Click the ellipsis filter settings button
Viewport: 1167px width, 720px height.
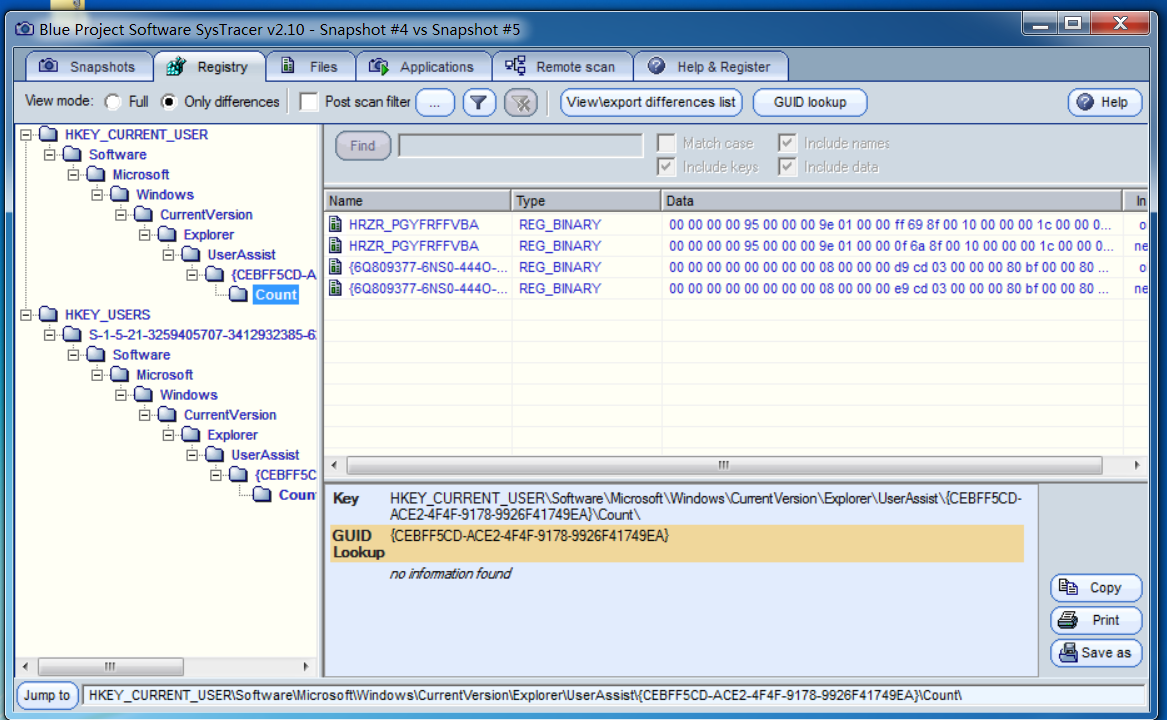[435, 102]
